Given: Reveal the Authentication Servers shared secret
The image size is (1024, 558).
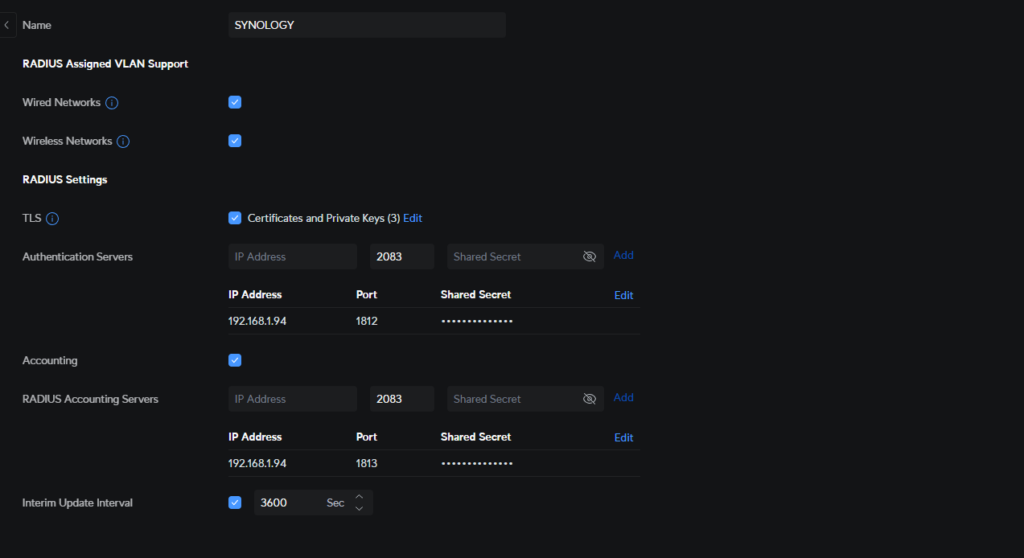Looking at the screenshot, I should click(x=589, y=257).
